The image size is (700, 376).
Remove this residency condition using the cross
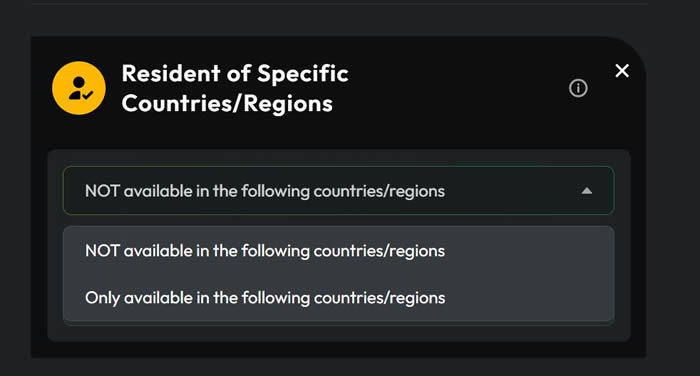pyautogui.click(x=622, y=71)
